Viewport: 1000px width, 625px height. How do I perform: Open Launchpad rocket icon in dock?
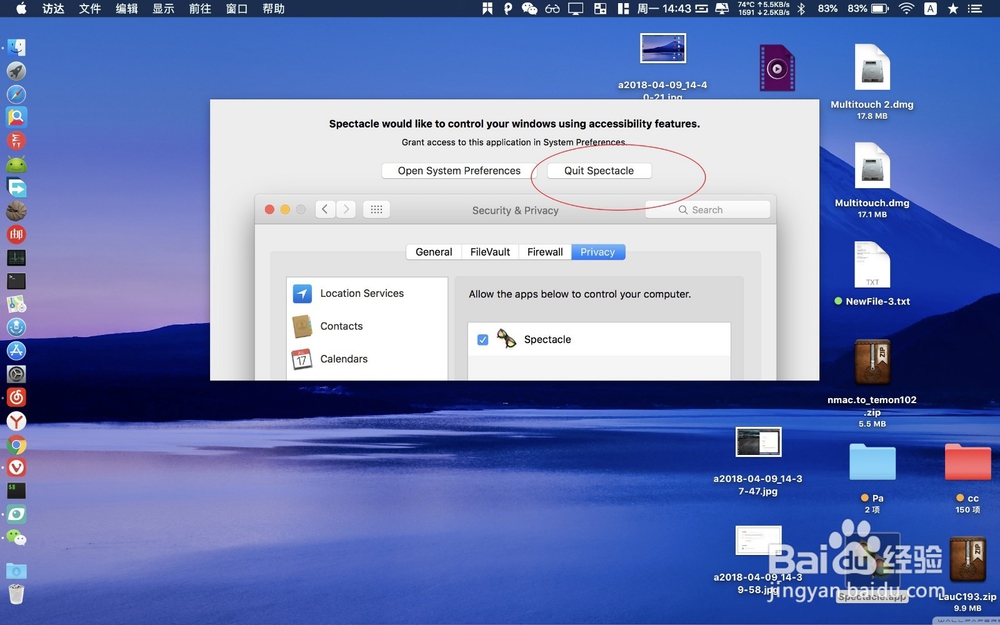[17, 71]
